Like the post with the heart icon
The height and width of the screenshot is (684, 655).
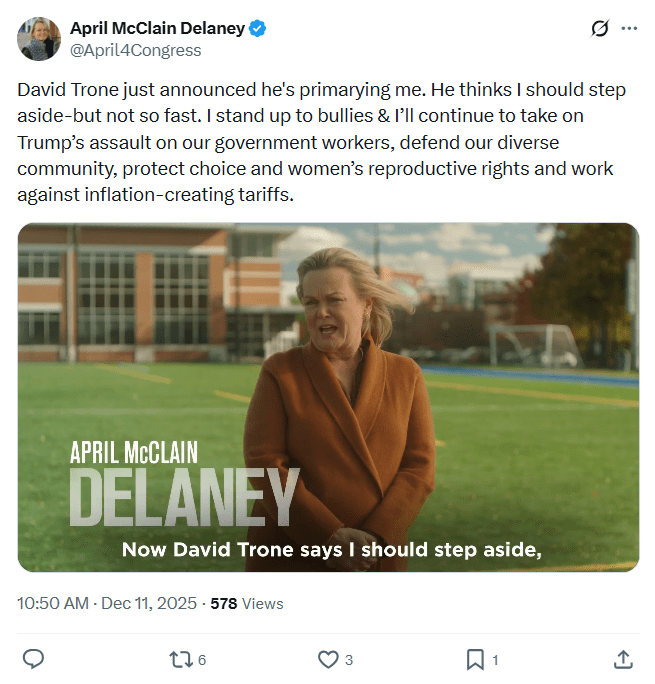[327, 659]
